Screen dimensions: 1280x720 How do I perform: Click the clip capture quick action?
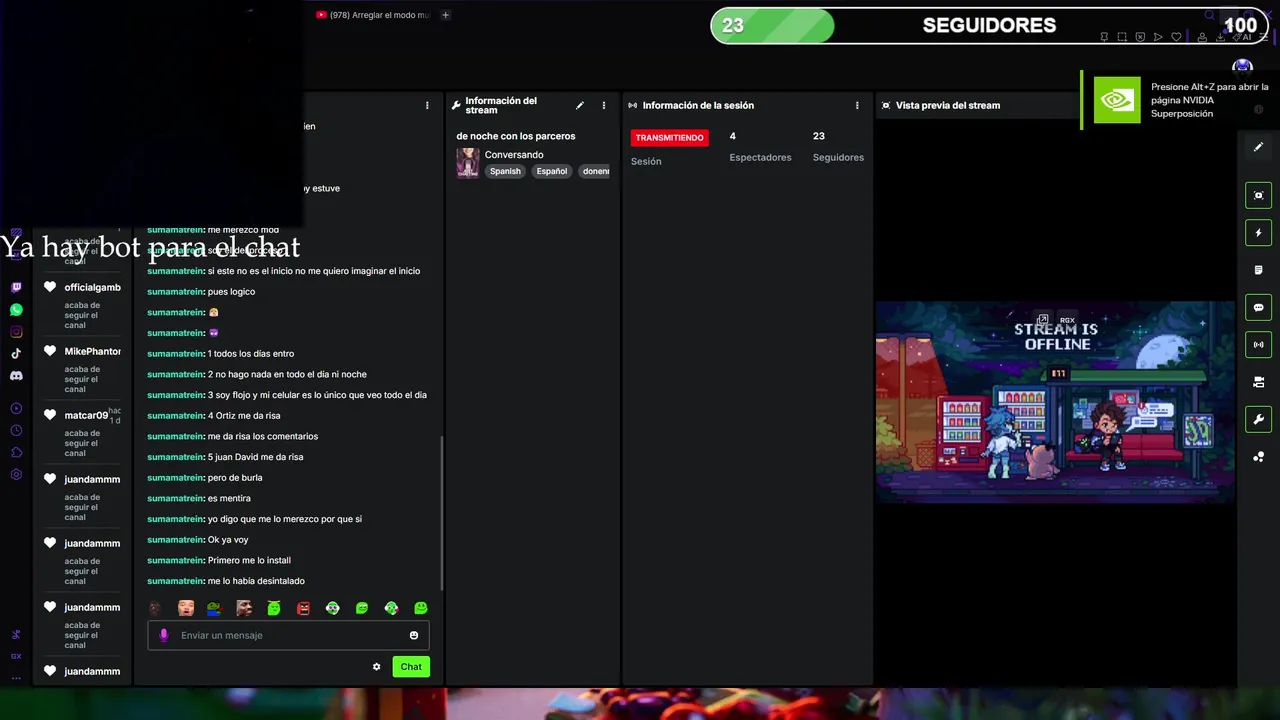pyautogui.click(x=1259, y=195)
